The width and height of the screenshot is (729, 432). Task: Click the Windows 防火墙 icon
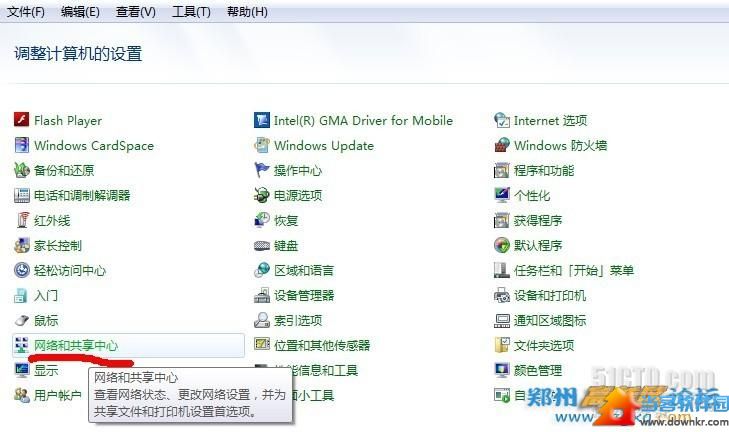pos(502,145)
